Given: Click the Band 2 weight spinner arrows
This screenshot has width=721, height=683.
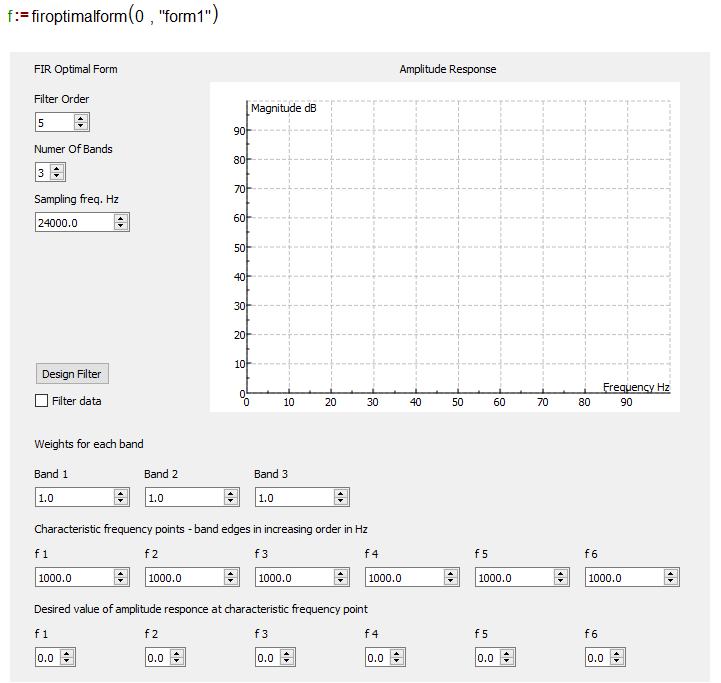Looking at the screenshot, I should pyautogui.click(x=231, y=497).
